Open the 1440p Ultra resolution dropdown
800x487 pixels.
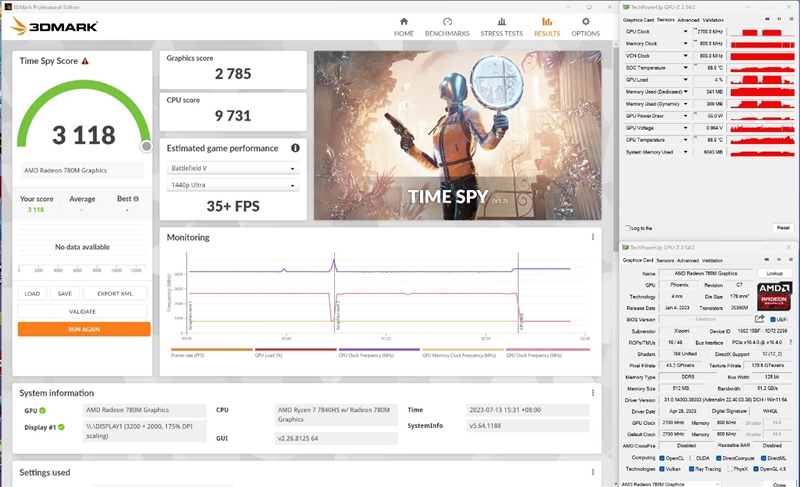[232, 186]
